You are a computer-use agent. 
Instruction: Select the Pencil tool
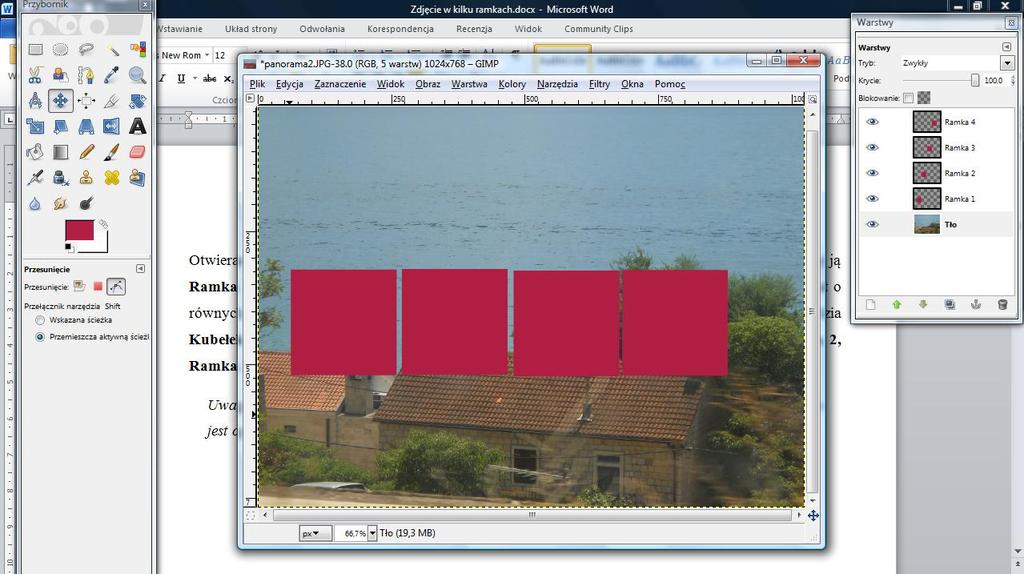[86, 151]
